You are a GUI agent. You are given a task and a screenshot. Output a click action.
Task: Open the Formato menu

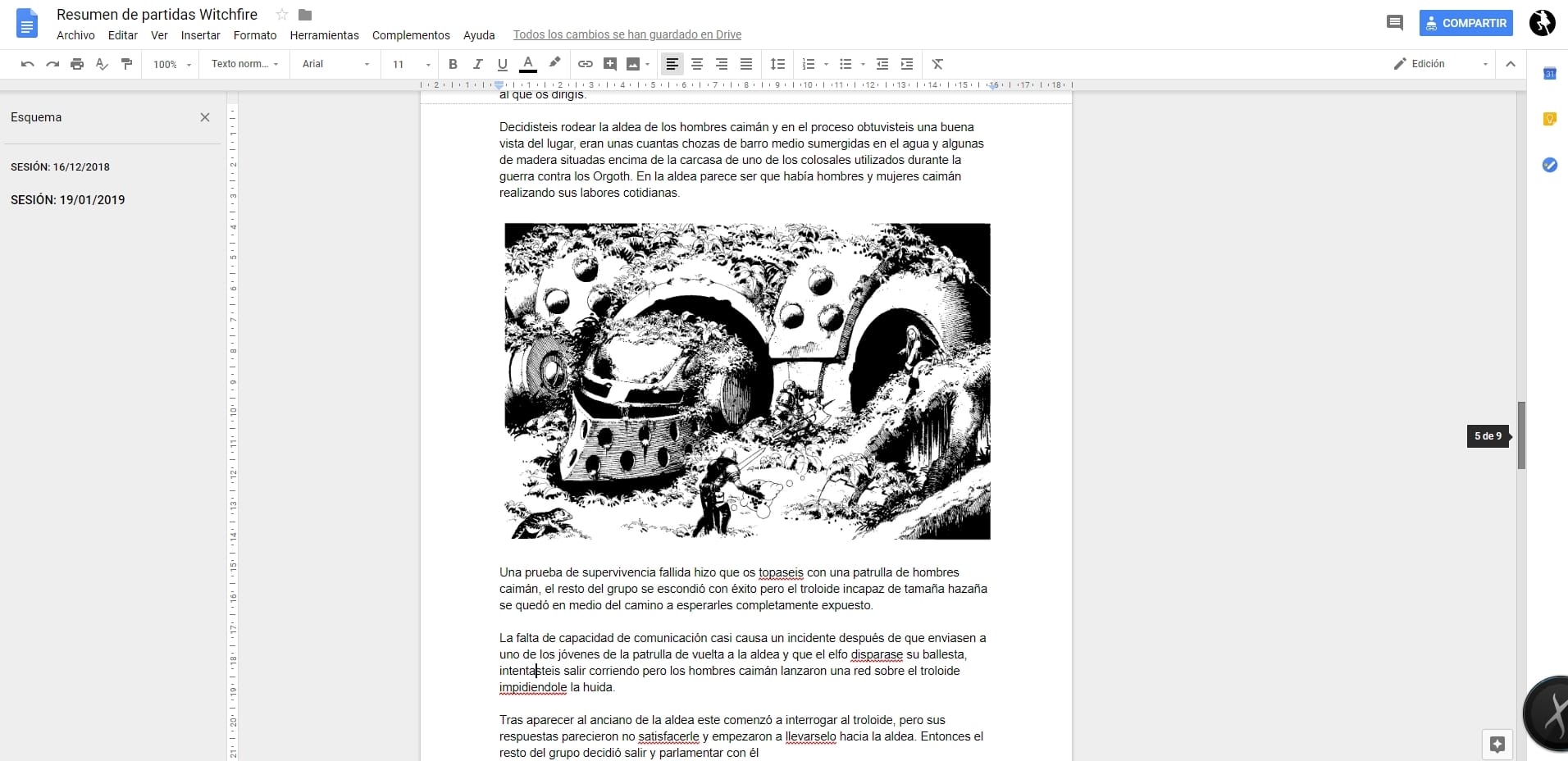click(255, 35)
